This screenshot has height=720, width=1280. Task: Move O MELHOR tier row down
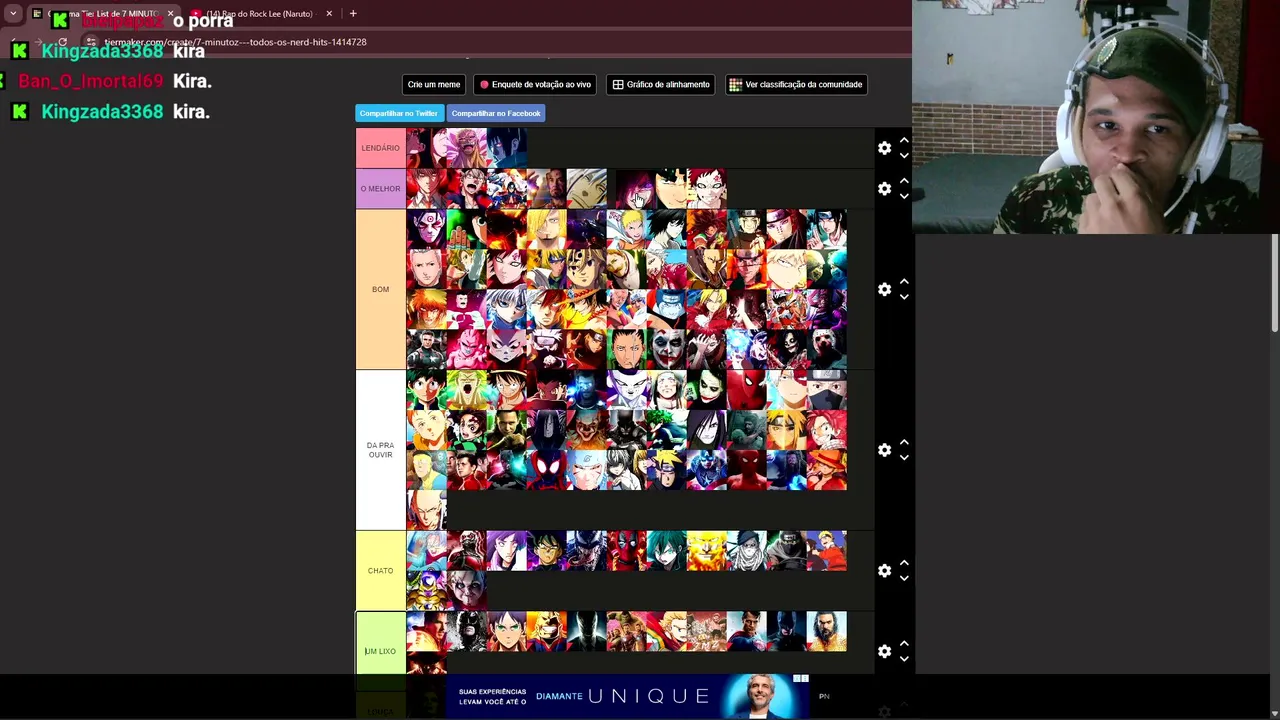[x=904, y=196]
